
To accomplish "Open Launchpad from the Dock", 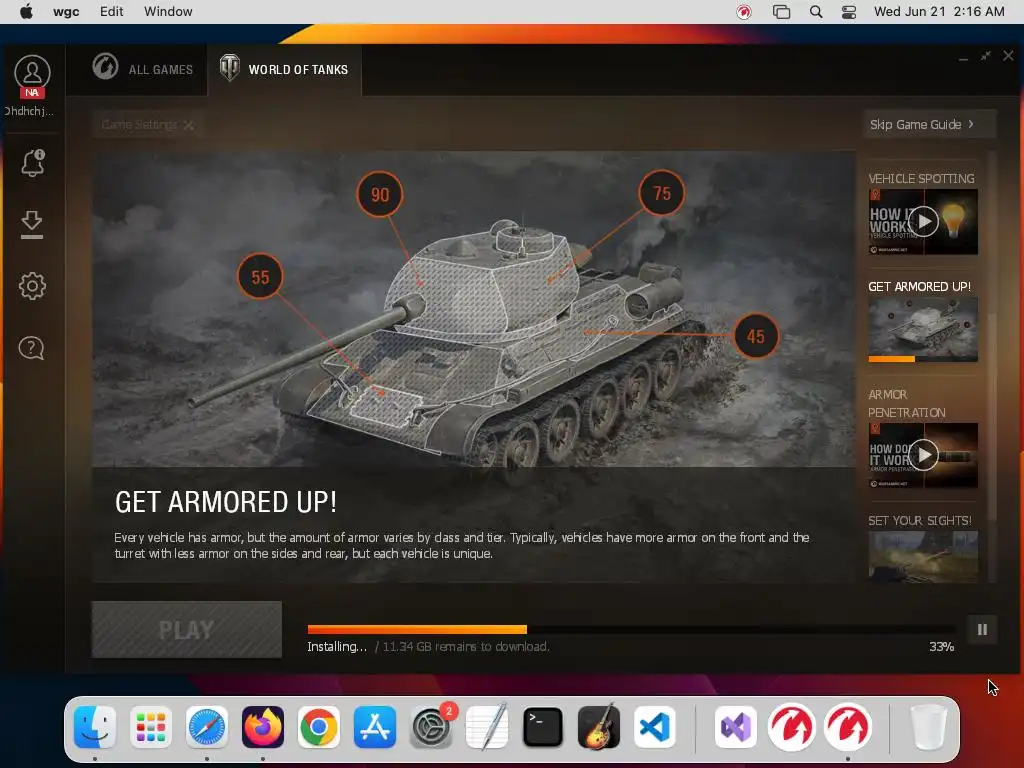I will click(x=151, y=727).
